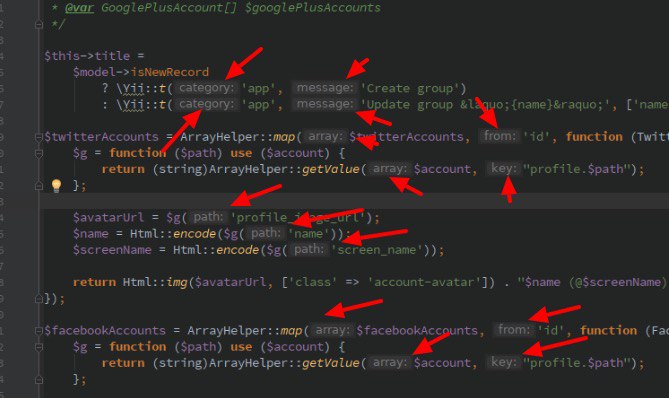Image resolution: width=669 pixels, height=398 pixels.
Task: Click the from: hint on the $facebookAccounts line
Action: (x=514, y=330)
